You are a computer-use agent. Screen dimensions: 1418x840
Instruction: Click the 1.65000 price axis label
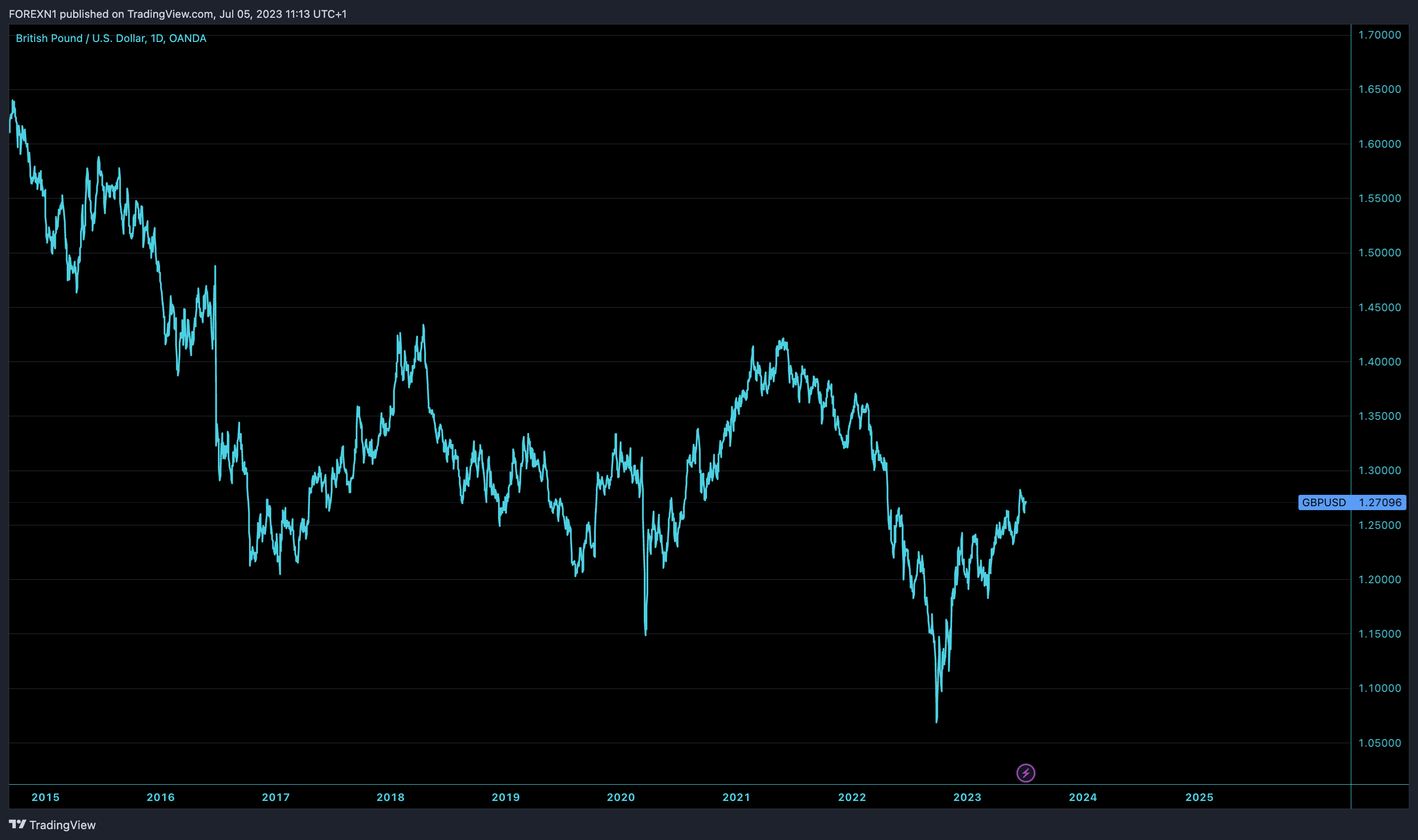(1379, 89)
